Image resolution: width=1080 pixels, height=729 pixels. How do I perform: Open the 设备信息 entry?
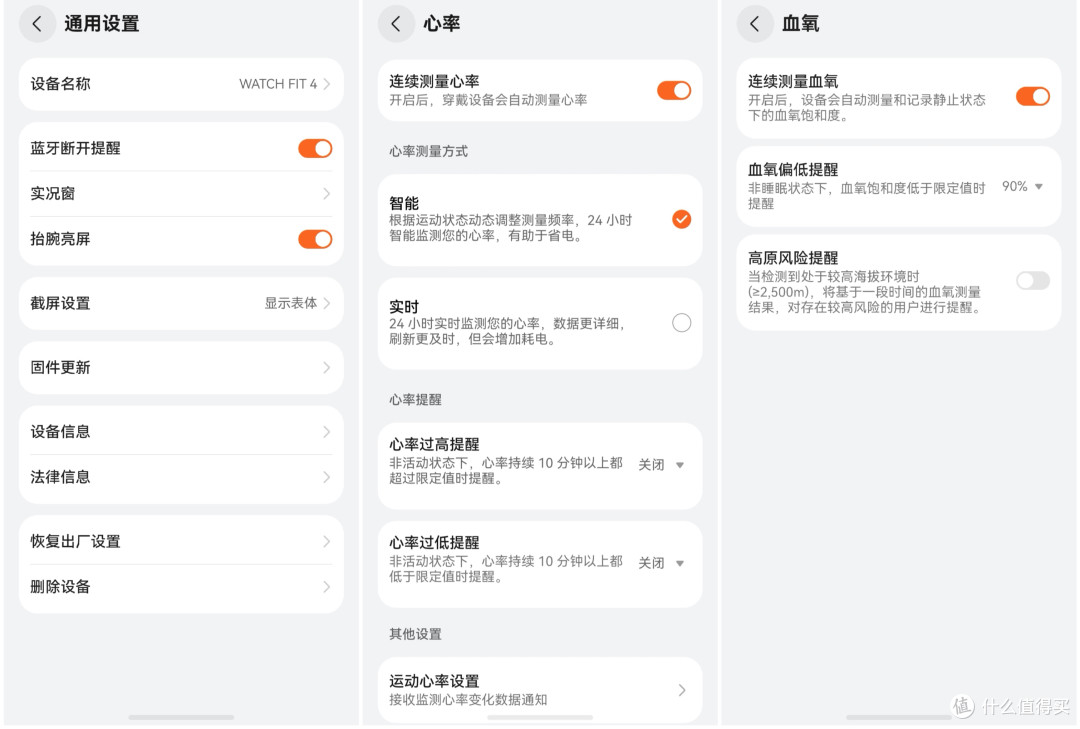pyautogui.click(x=181, y=431)
